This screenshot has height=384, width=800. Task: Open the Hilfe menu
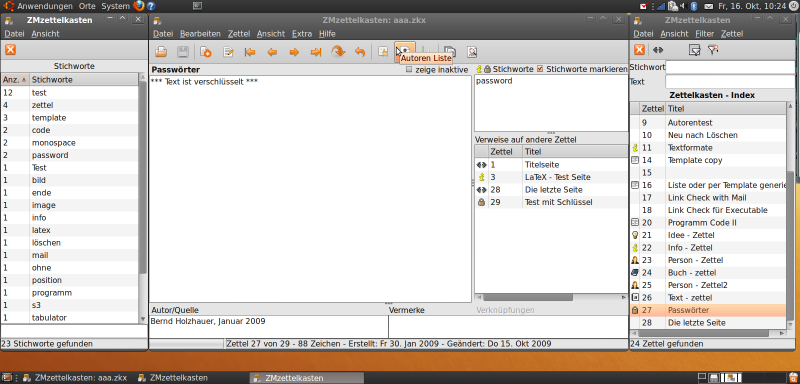(327, 34)
